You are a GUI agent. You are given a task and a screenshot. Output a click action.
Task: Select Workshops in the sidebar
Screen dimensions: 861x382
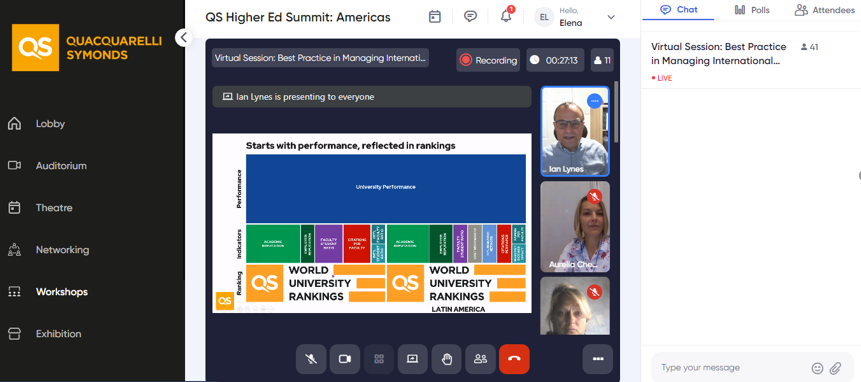click(x=62, y=292)
